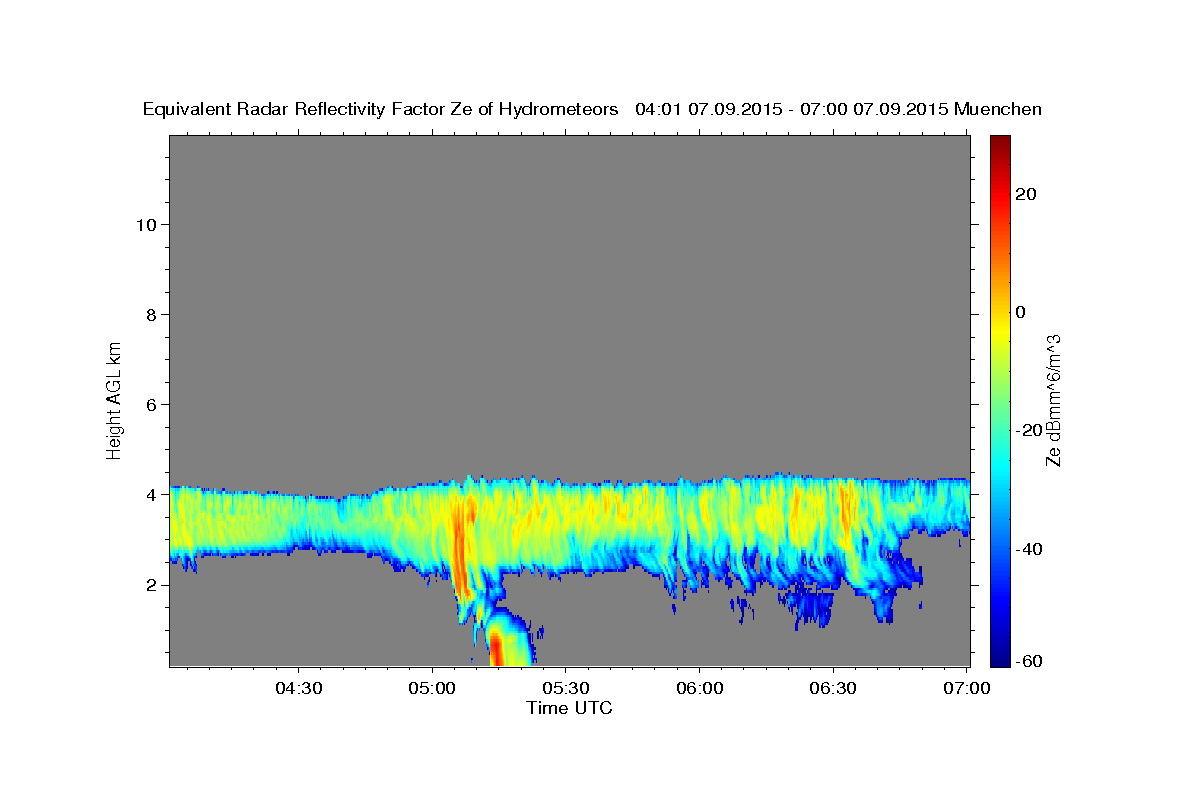
Task: Click the '07:00' time tick label
Action: pyautogui.click(x=966, y=688)
